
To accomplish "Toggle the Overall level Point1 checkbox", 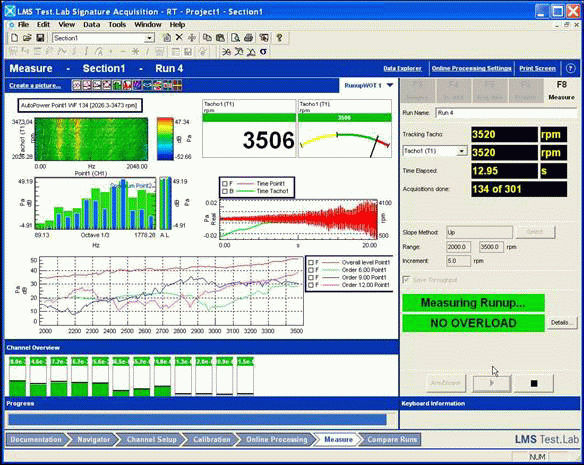I will 311,262.
